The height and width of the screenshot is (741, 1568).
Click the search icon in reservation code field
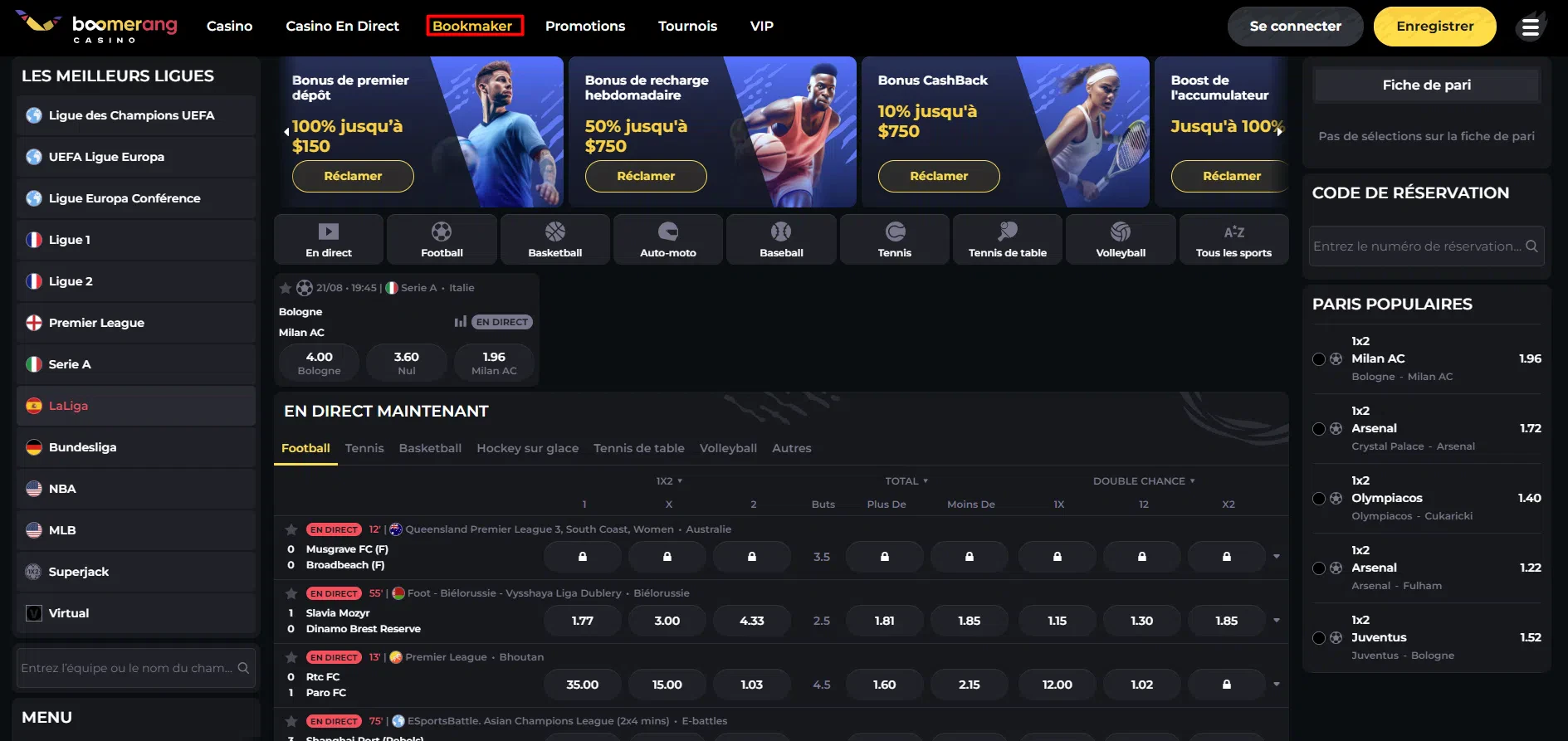coord(1531,246)
